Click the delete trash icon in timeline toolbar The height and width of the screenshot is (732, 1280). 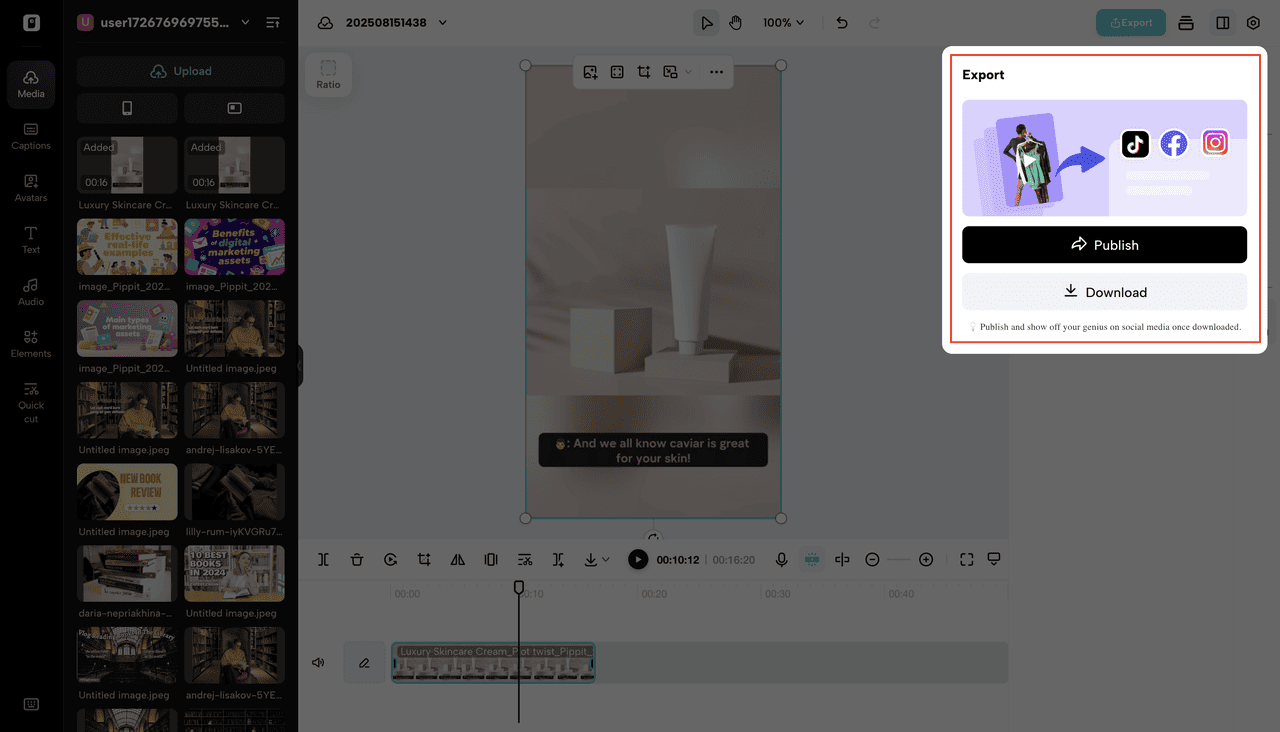pyautogui.click(x=357, y=560)
